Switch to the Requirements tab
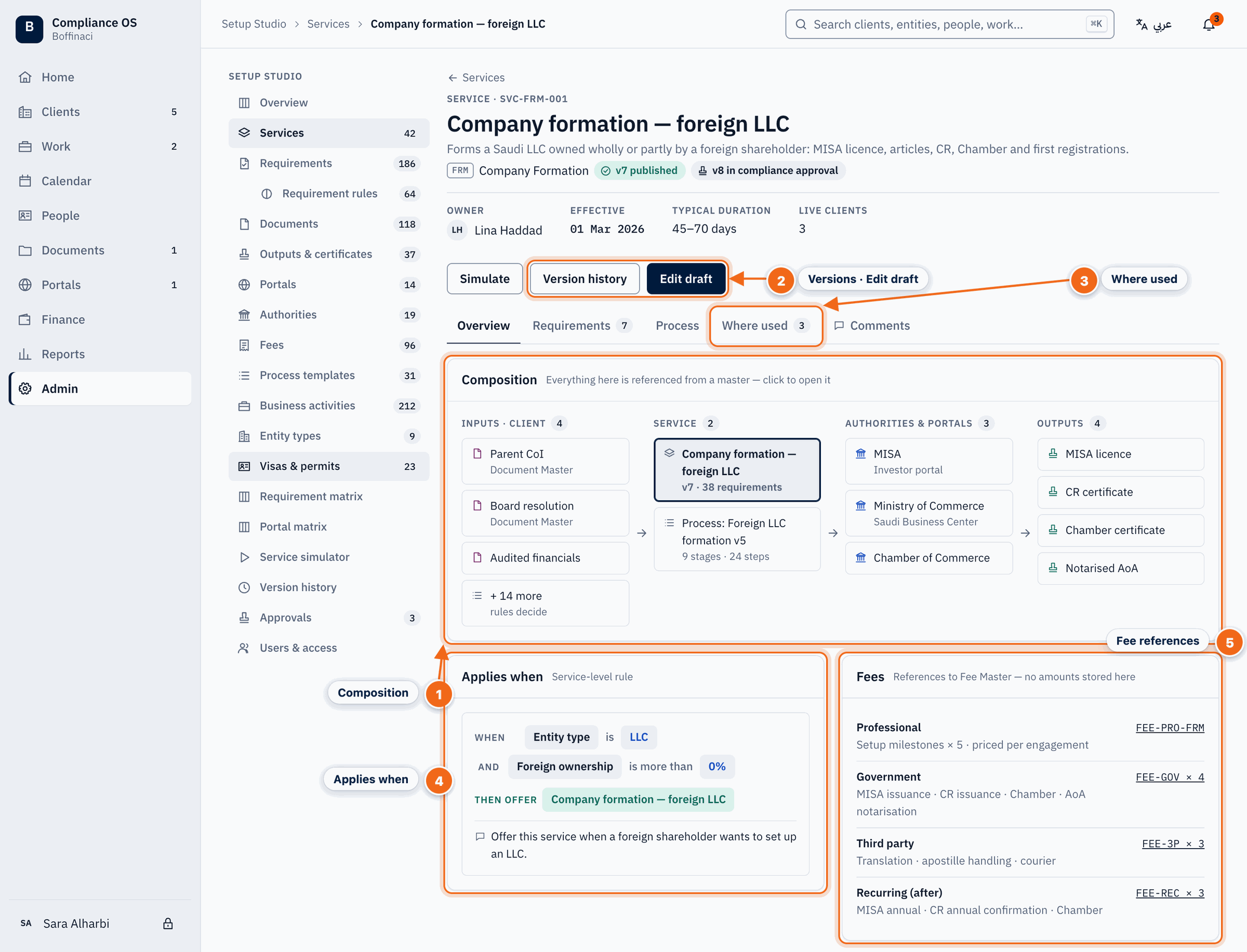 tap(581, 325)
